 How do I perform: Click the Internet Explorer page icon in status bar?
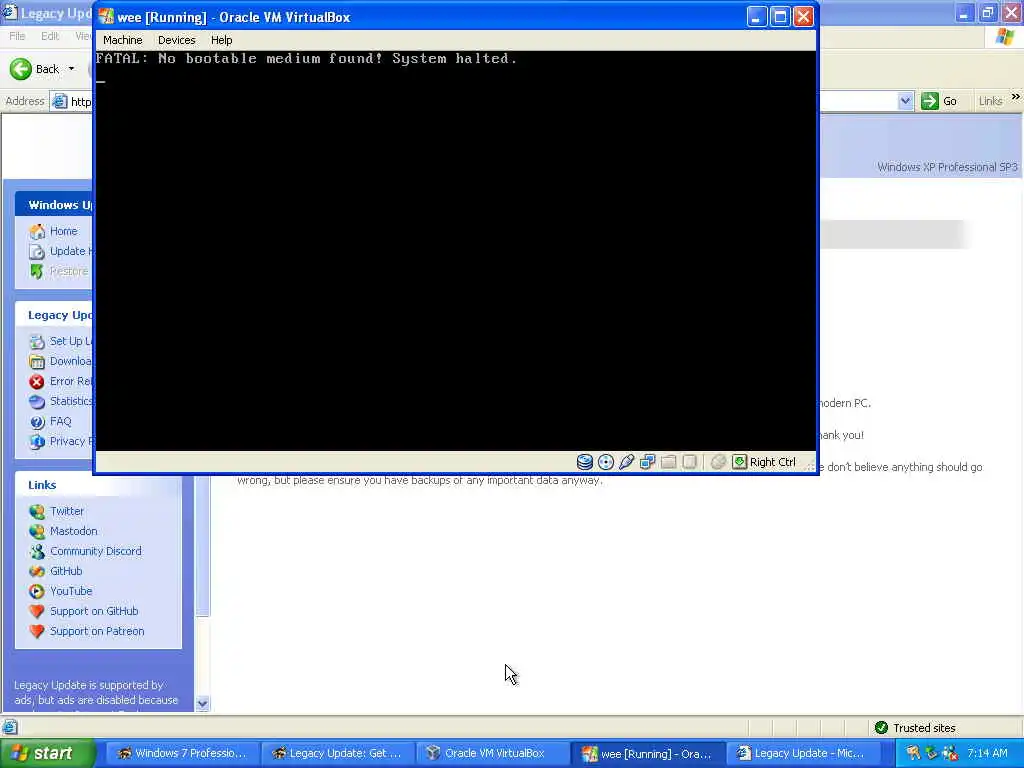10,727
